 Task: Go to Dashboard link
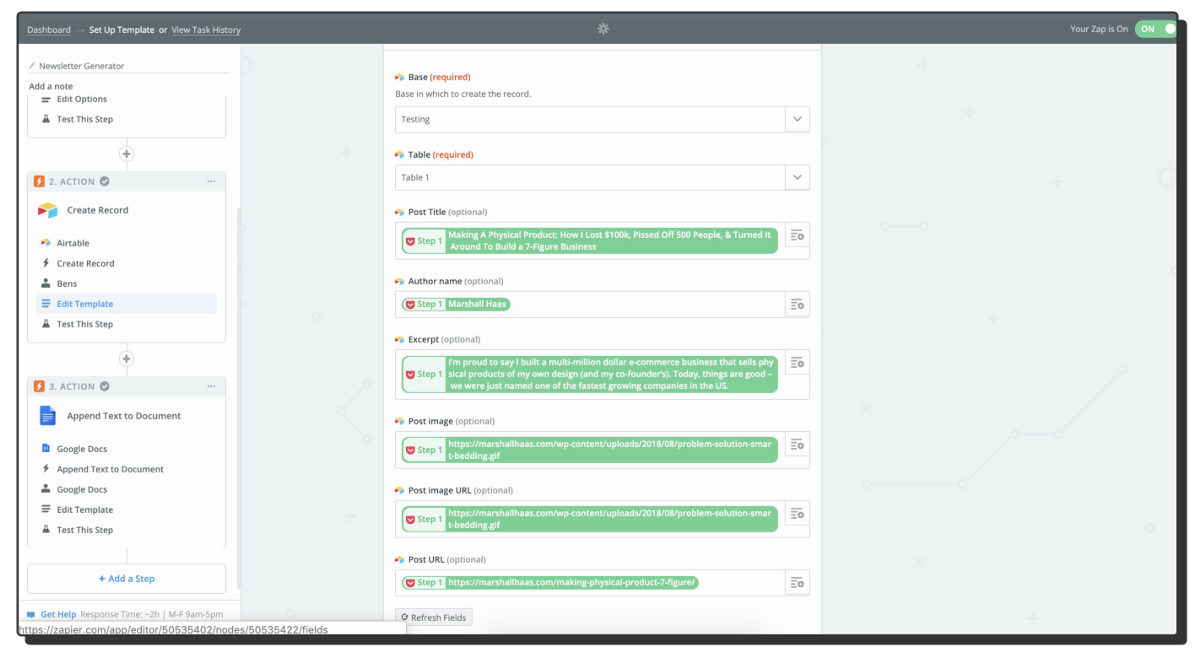coord(49,30)
